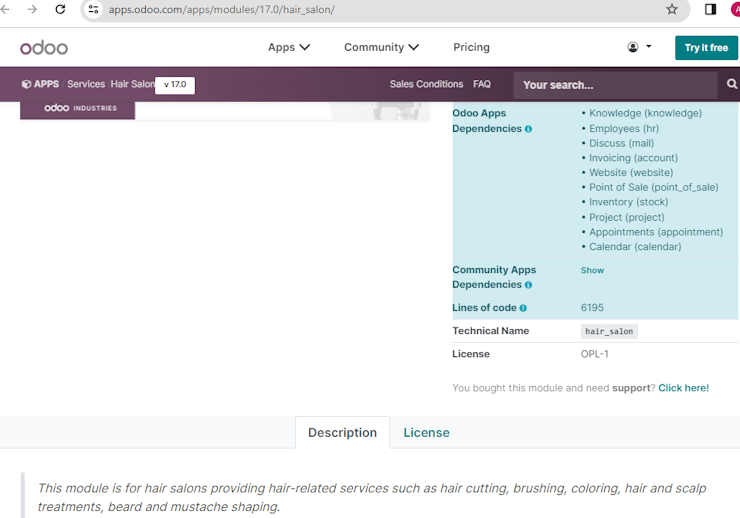Click the search magnifier icon
The height and width of the screenshot is (518, 740).
732,84
